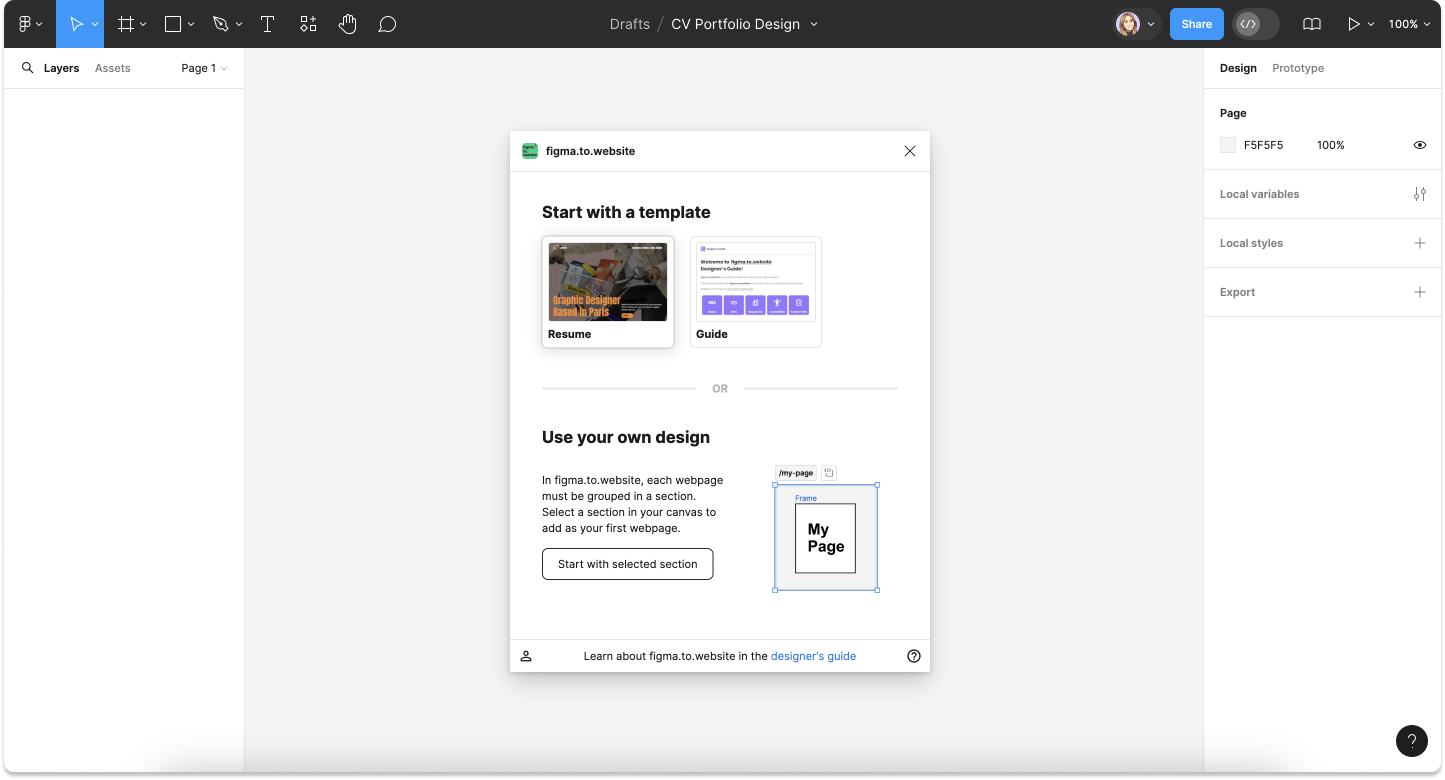Open file name dropdown chevron
The image size is (1445, 780).
(x=814, y=24)
